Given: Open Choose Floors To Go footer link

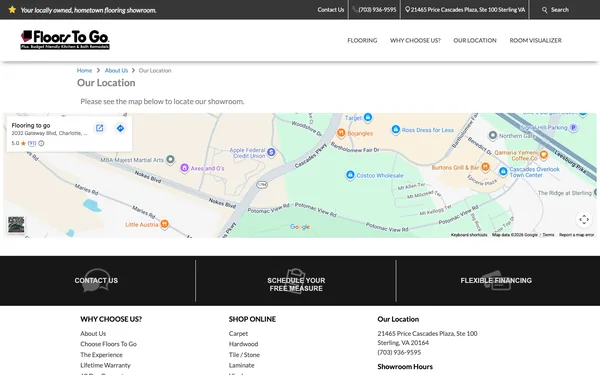Looking at the screenshot, I should pos(108,344).
